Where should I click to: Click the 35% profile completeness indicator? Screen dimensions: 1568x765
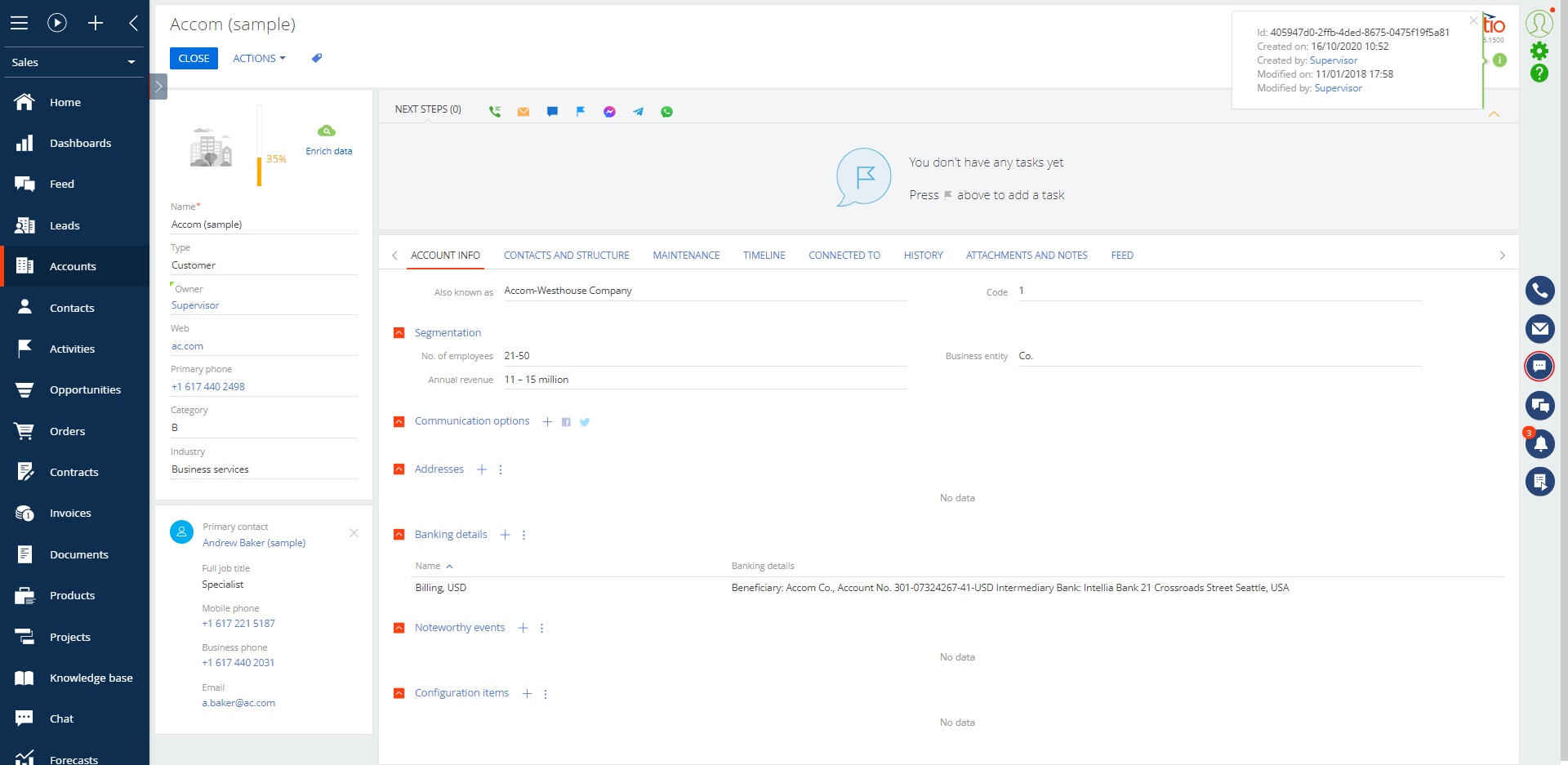[x=277, y=158]
